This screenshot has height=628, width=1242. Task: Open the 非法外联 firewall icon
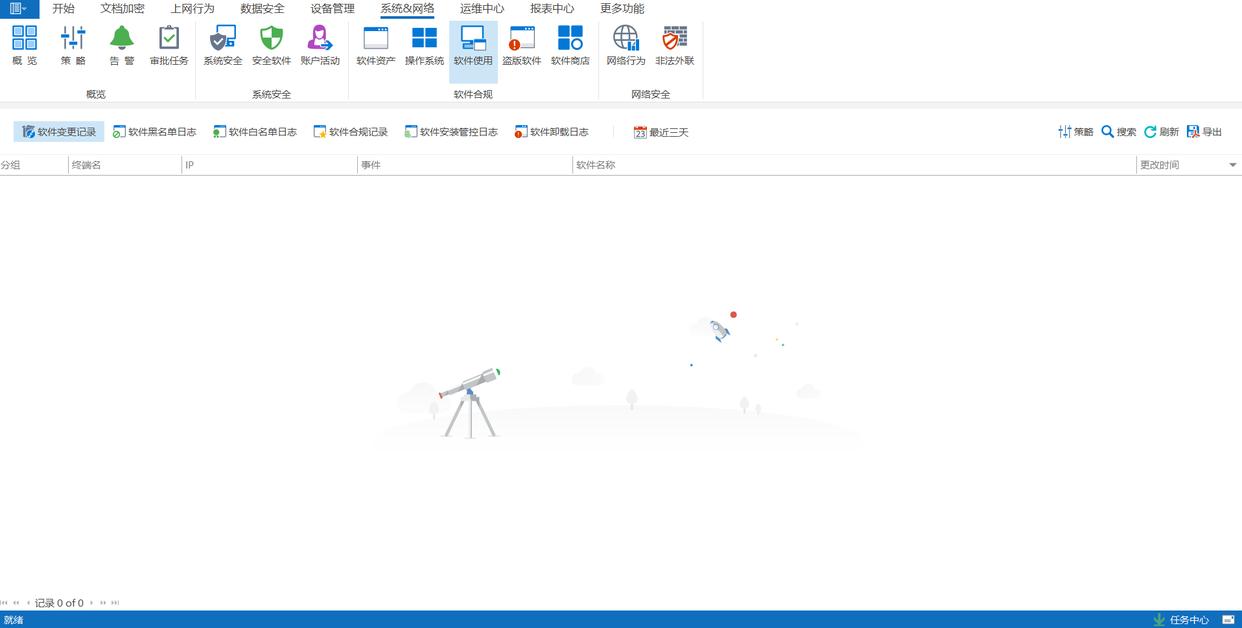(x=675, y=45)
